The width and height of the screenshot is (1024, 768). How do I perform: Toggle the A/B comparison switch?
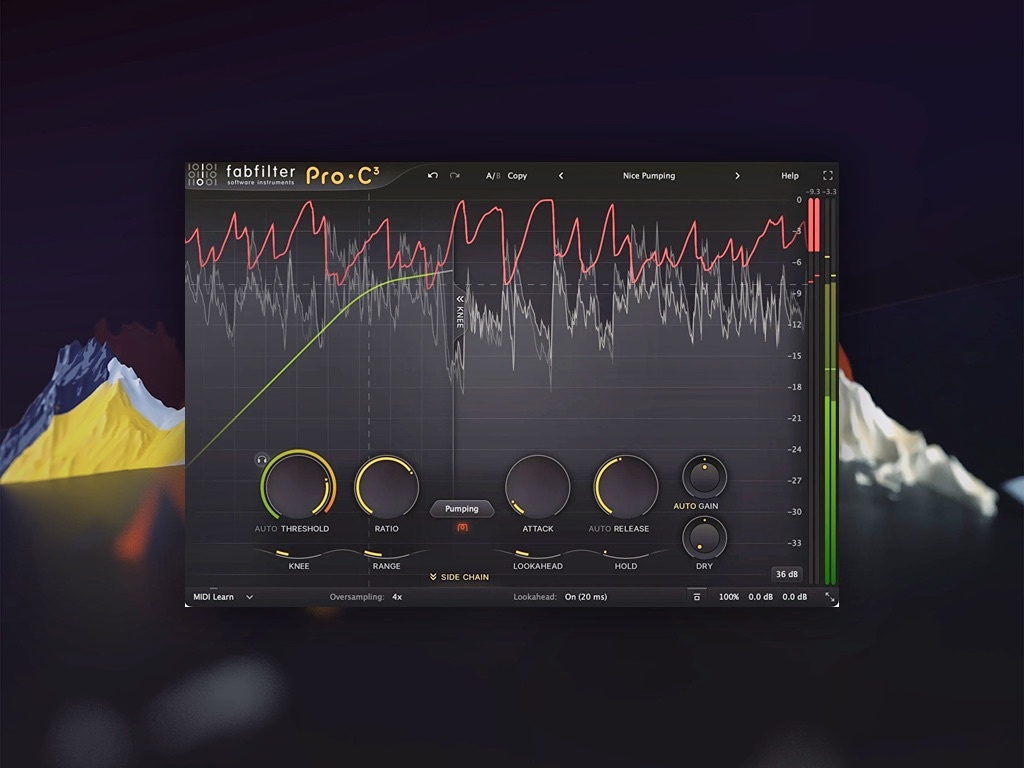(492, 176)
